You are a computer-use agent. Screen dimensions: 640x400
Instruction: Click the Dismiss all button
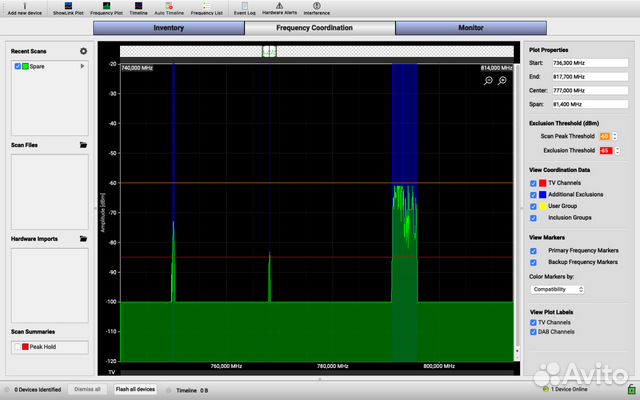(87, 389)
